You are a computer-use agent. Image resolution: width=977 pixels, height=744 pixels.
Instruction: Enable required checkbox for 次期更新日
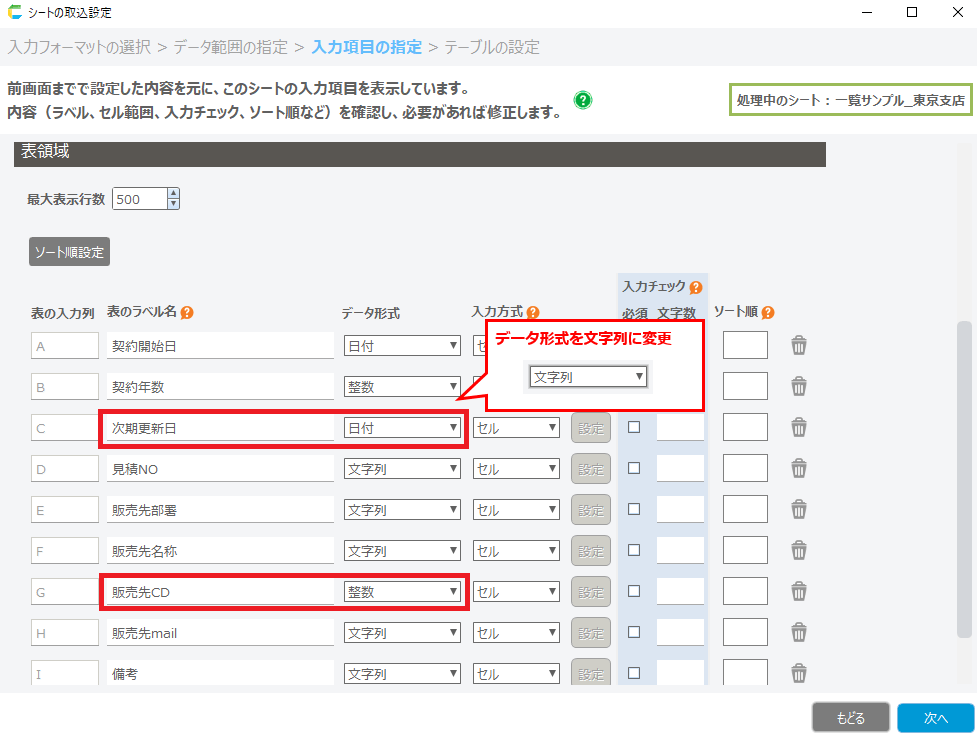pos(633,427)
